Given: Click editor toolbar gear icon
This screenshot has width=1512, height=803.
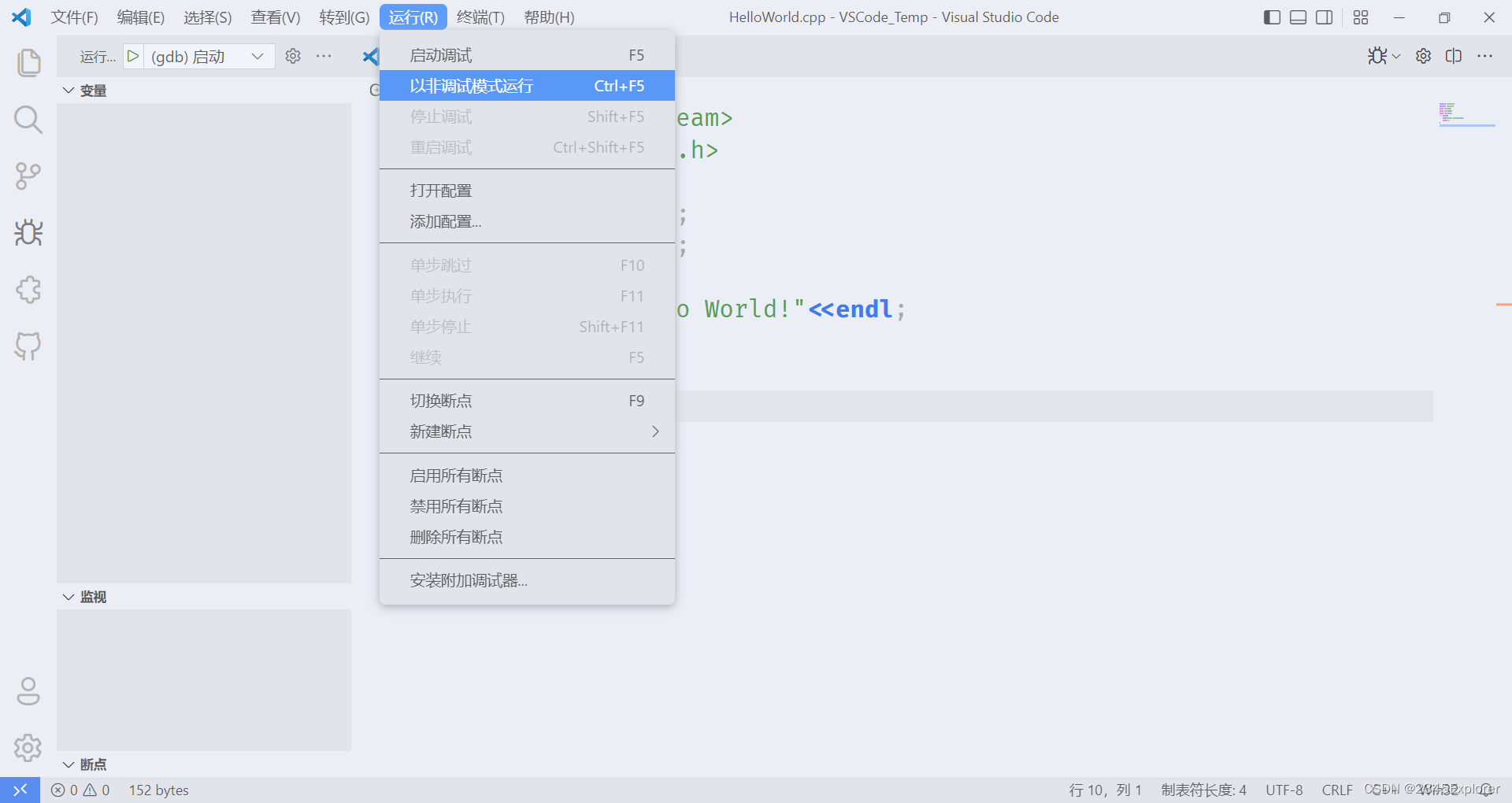Looking at the screenshot, I should 1423,56.
